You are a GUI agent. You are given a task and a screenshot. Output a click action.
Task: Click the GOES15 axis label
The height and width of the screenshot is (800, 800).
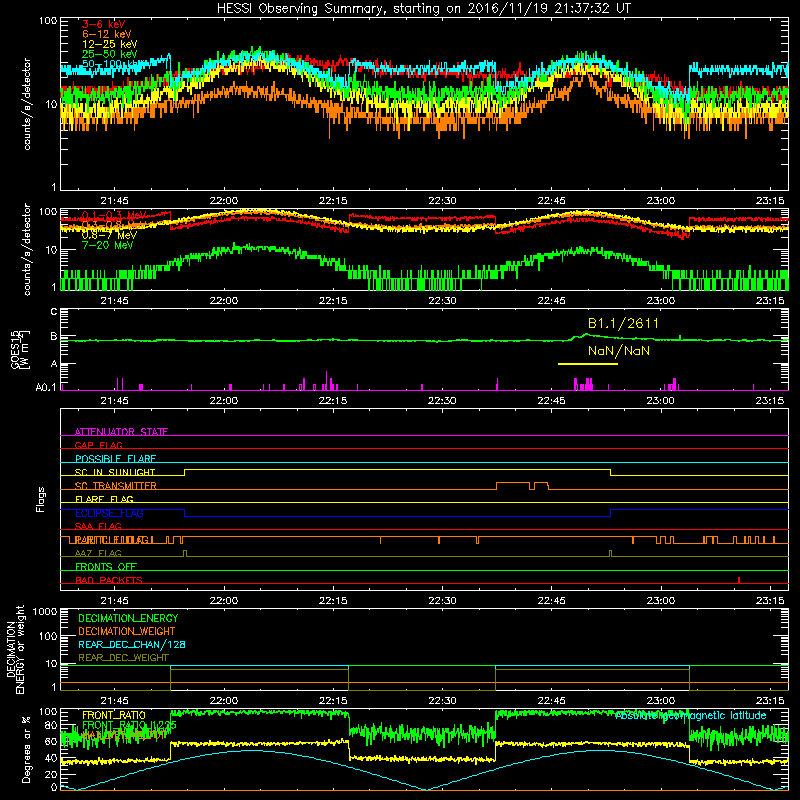pos(20,350)
